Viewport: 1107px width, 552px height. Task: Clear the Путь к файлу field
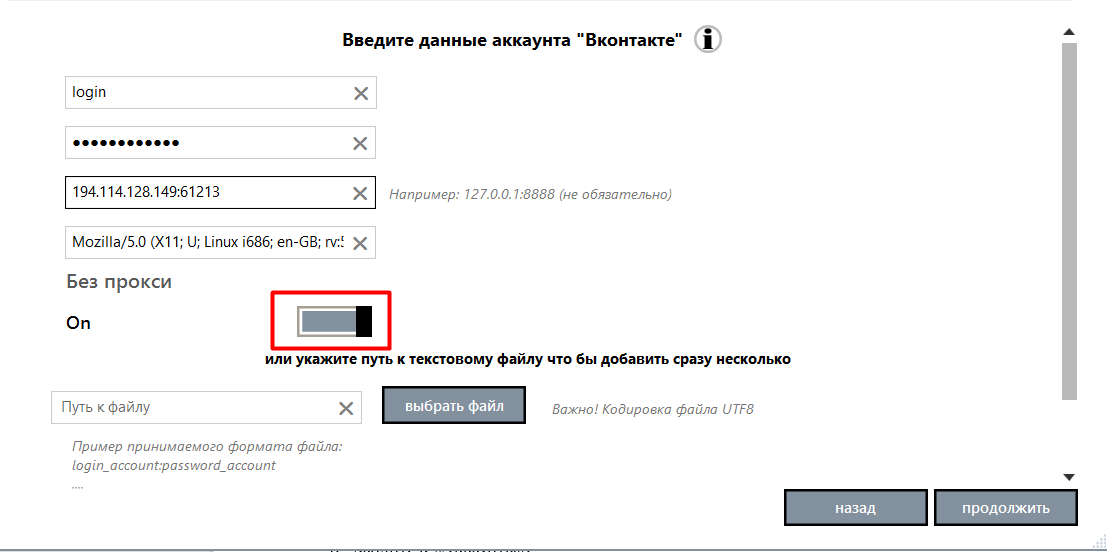click(x=346, y=408)
